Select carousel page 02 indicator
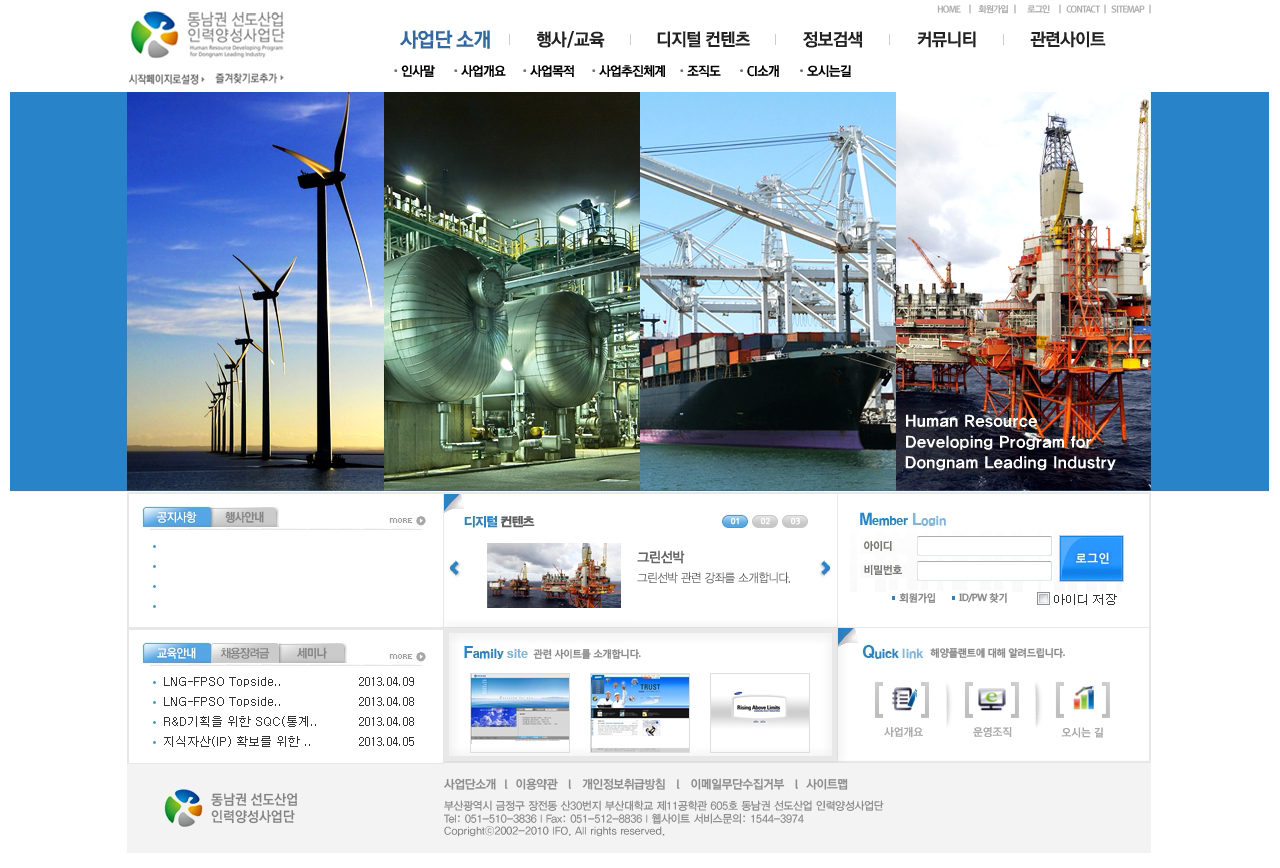 (x=765, y=521)
